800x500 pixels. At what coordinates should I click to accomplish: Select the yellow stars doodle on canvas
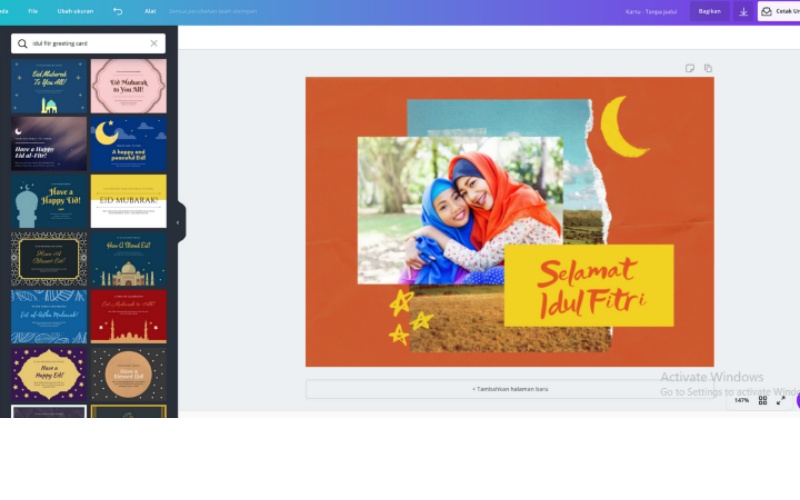410,317
